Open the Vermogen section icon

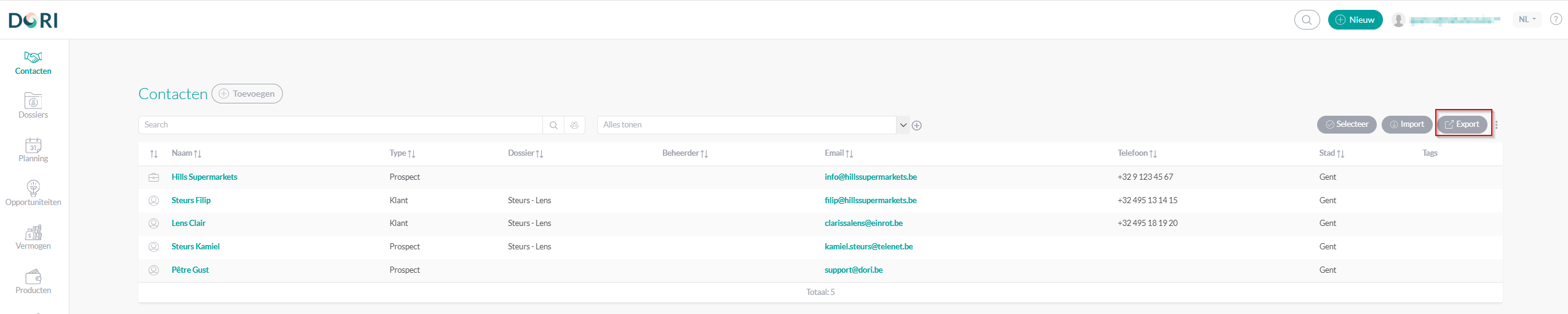point(33,232)
